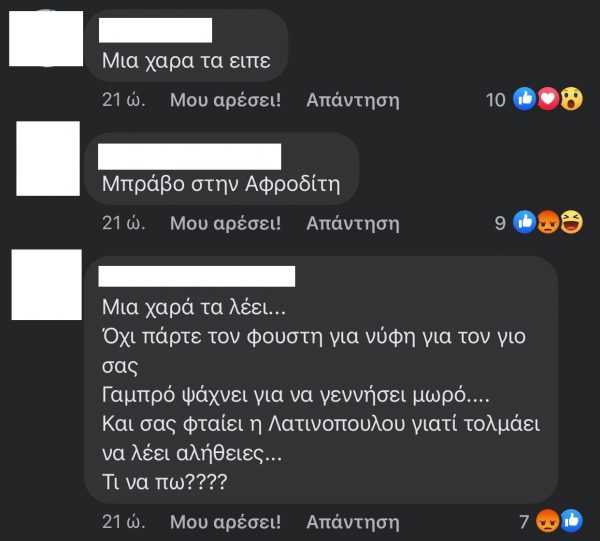
Task: Click the angry emoji on third comment
Action: pyautogui.click(x=548, y=521)
